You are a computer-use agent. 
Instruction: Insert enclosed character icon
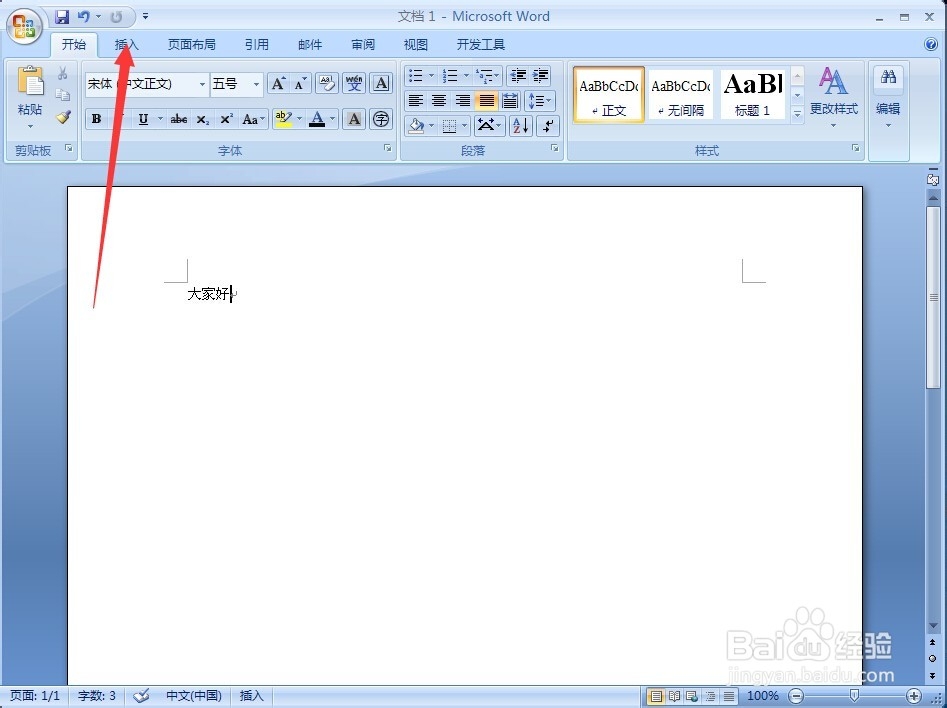click(x=381, y=119)
